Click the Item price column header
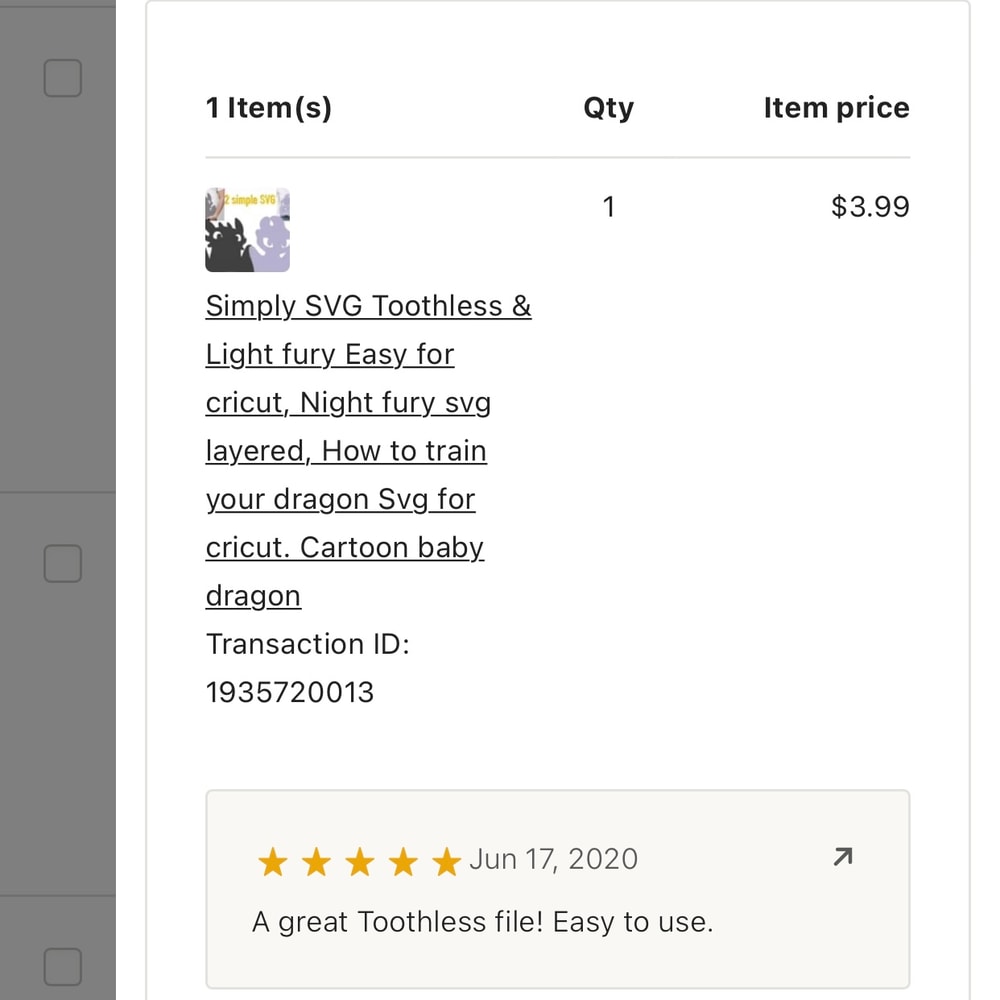 pos(836,108)
